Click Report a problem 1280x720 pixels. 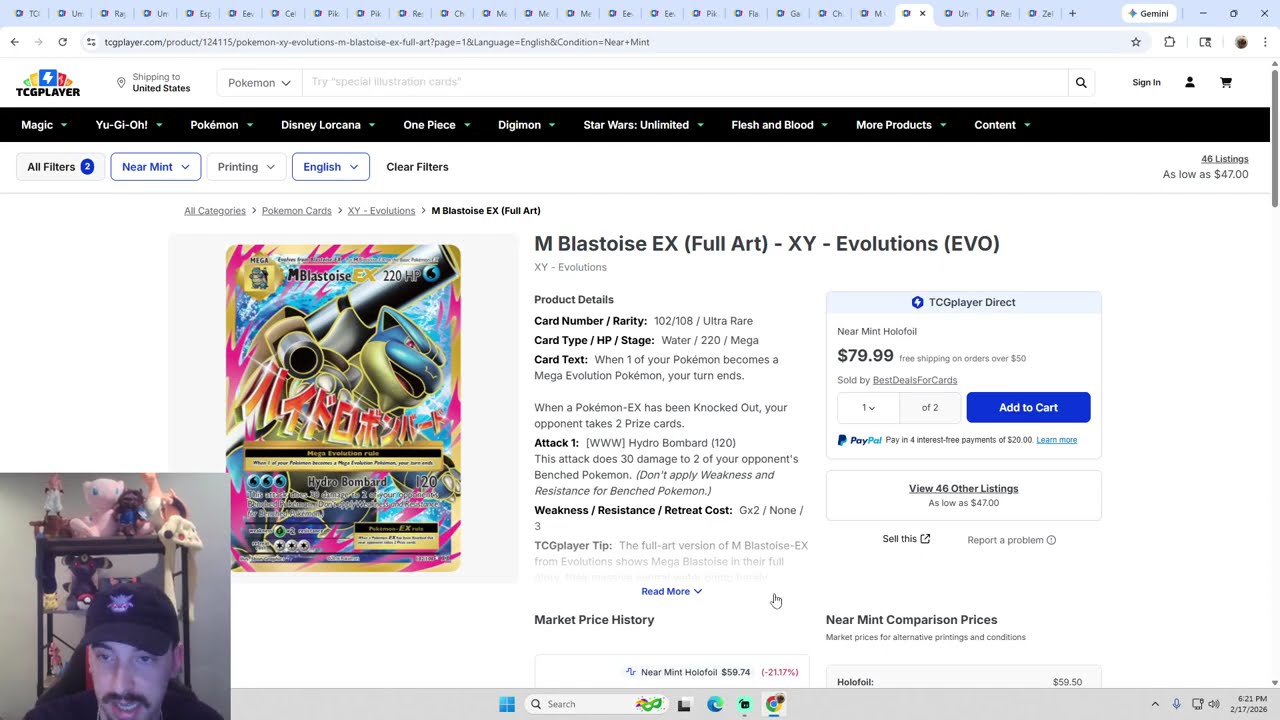click(1011, 540)
